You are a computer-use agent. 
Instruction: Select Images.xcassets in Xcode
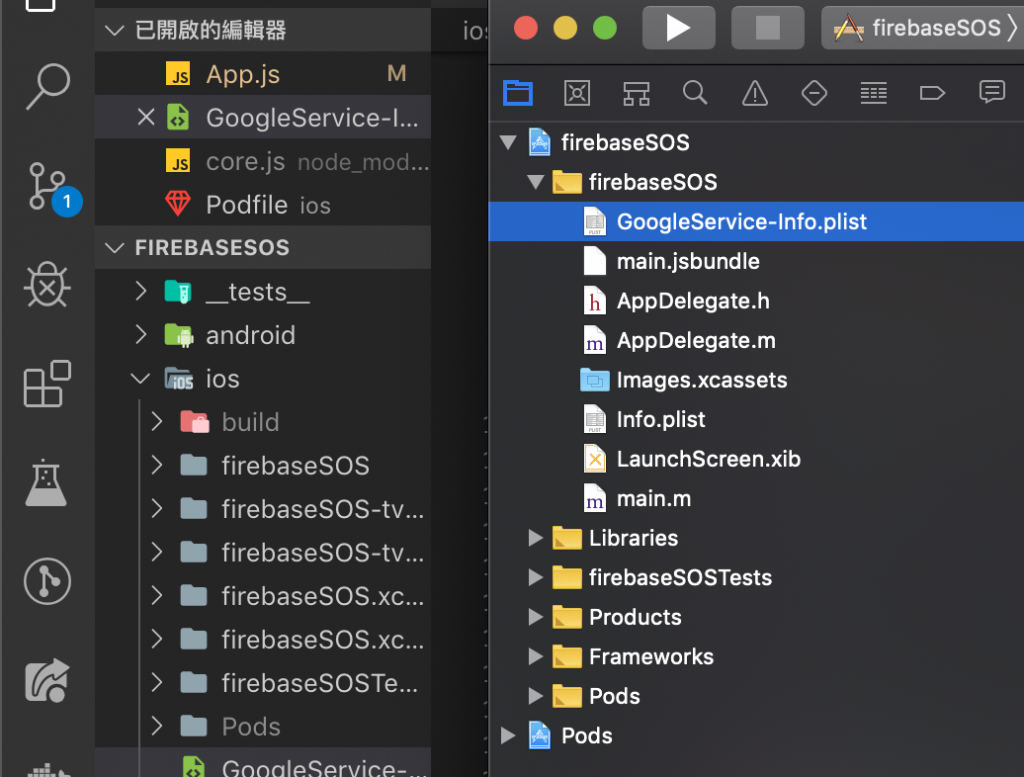756,379
